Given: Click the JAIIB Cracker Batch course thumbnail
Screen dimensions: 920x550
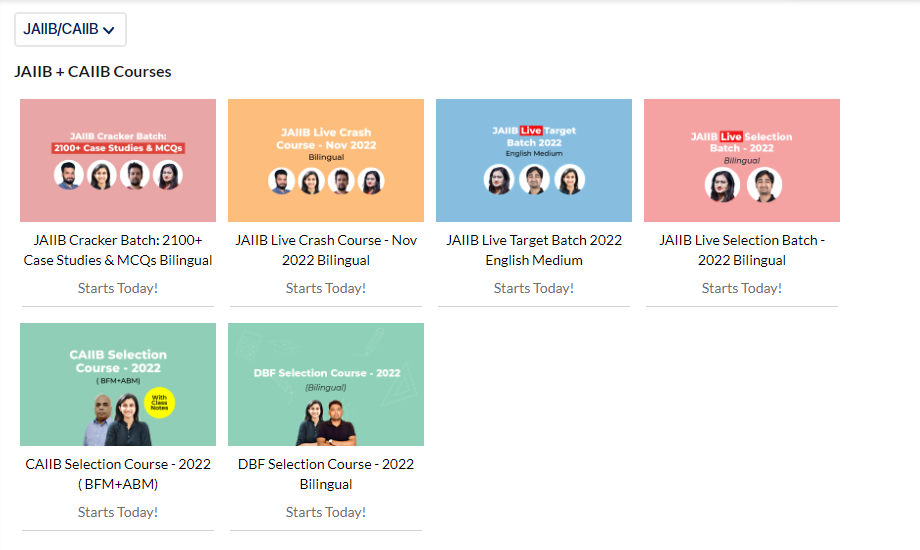Looking at the screenshot, I should (118, 160).
